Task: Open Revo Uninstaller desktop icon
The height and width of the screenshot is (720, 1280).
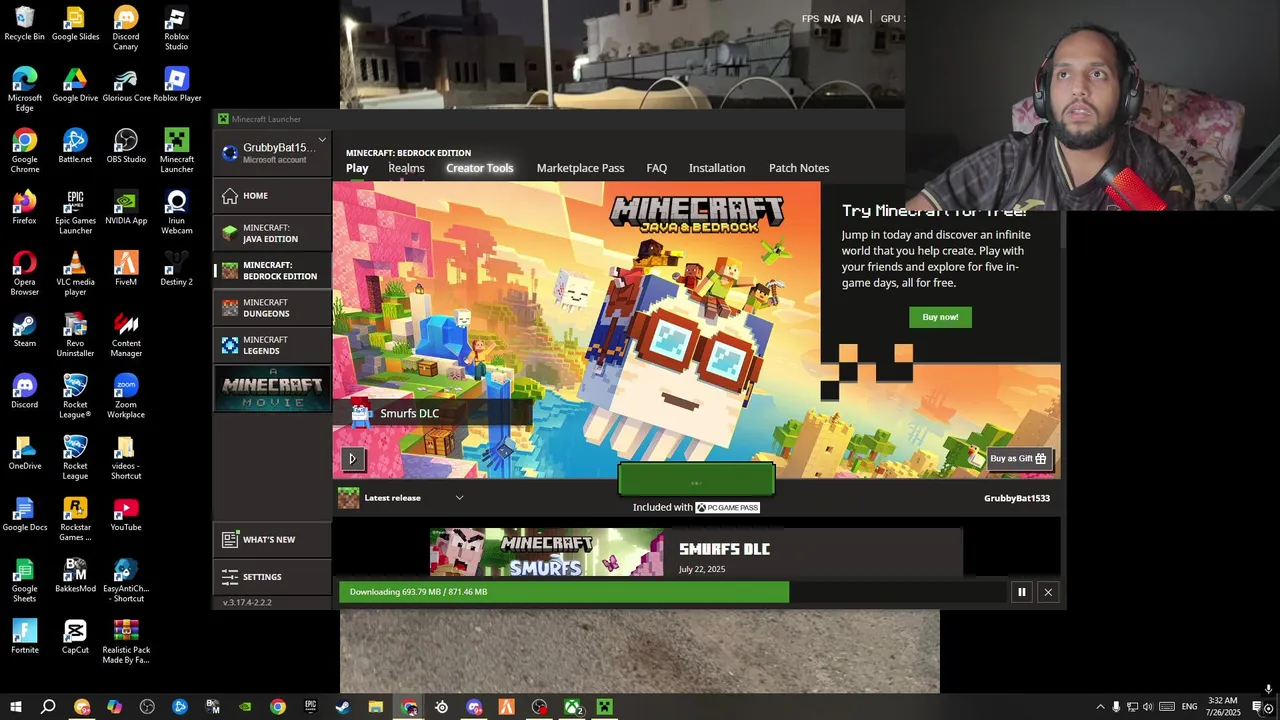Action: tap(75, 334)
